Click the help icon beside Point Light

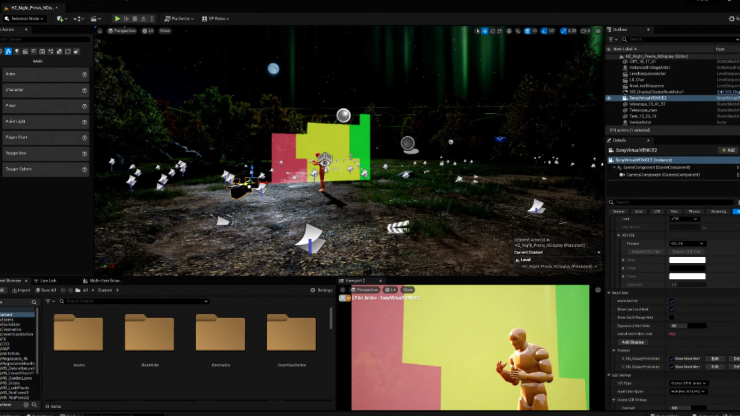pos(84,122)
